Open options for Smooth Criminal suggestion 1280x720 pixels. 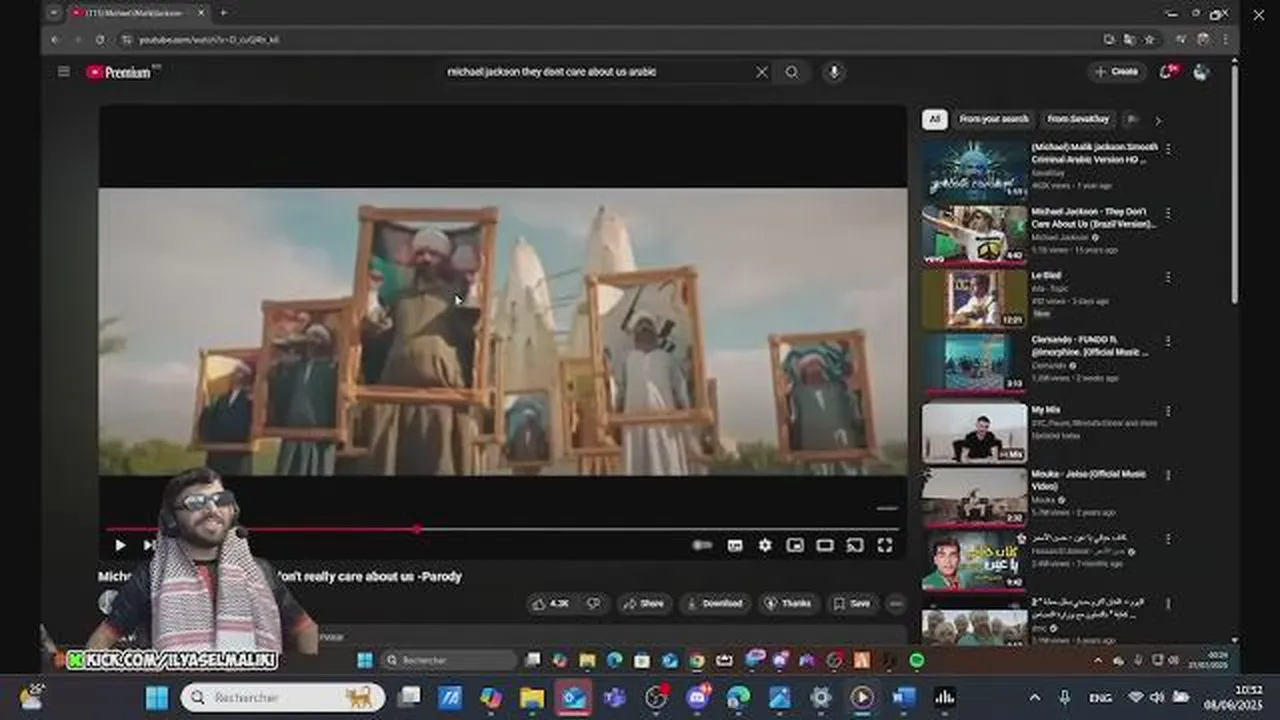(1168, 148)
